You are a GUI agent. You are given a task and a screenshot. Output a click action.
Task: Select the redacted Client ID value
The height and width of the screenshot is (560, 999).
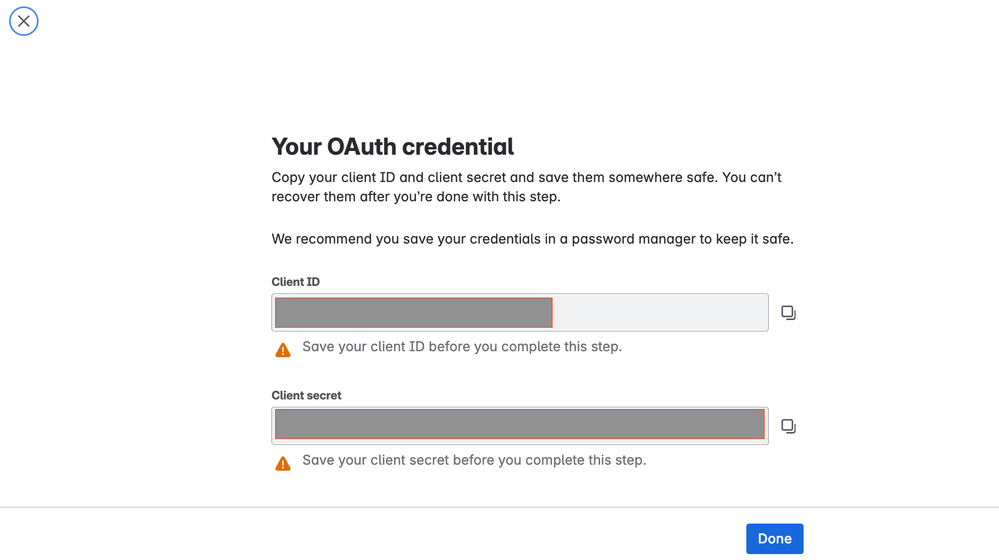click(x=413, y=313)
